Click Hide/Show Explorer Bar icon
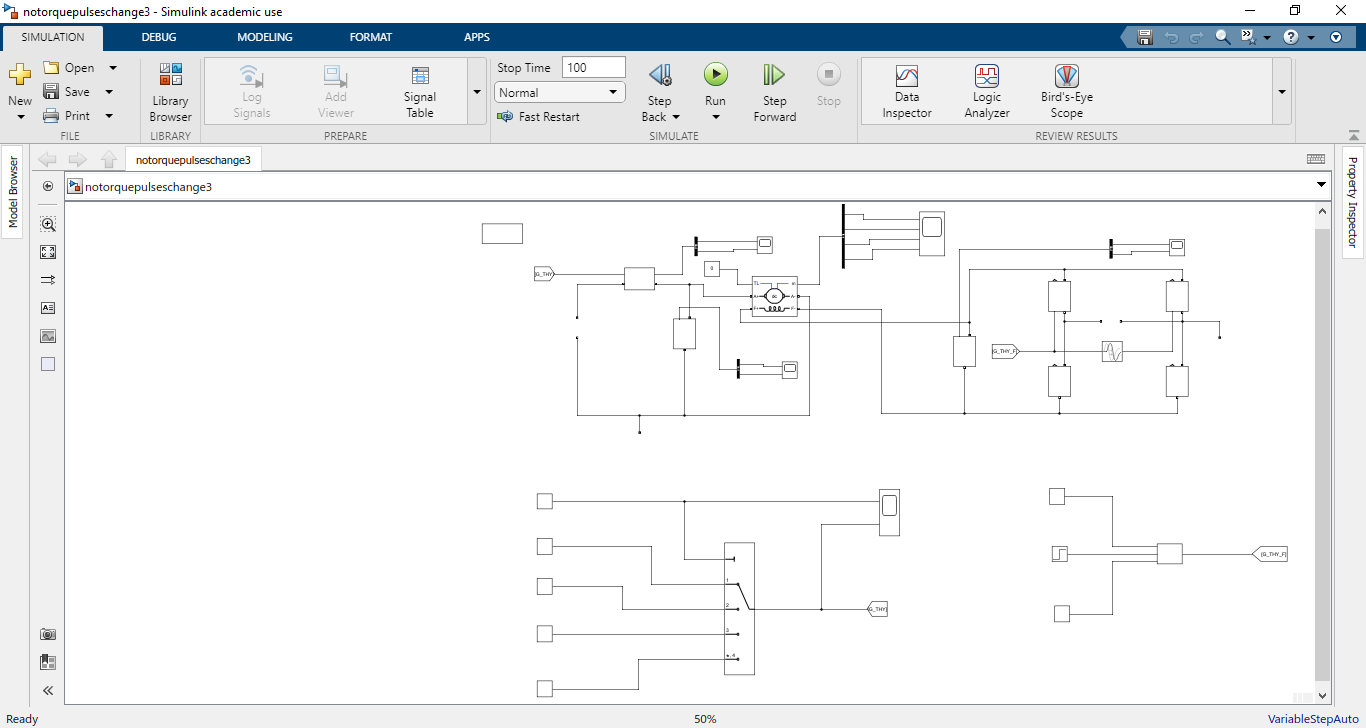The image size is (1366, 728). 48,186
